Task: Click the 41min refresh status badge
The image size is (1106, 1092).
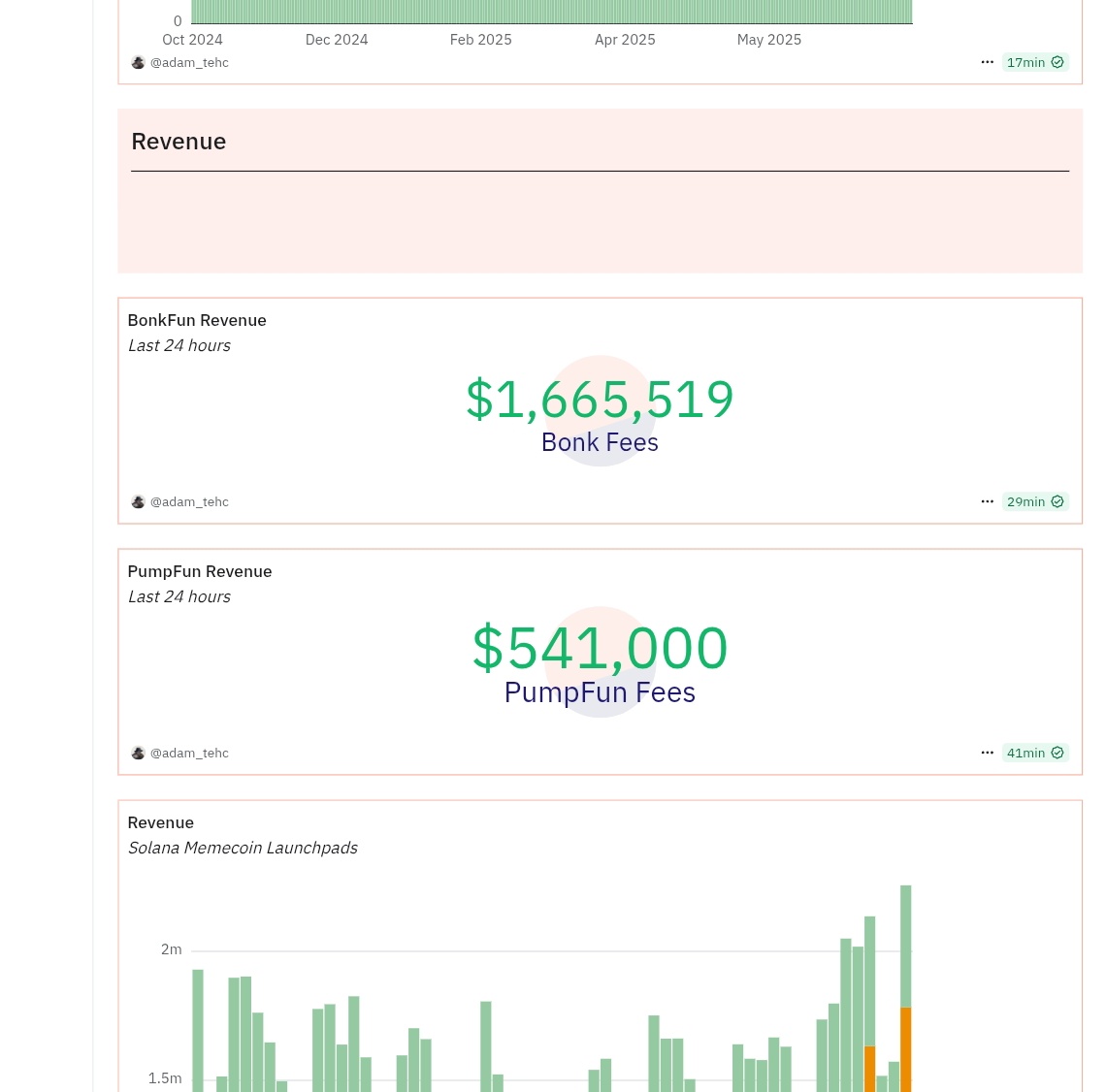Action: pos(1035,753)
